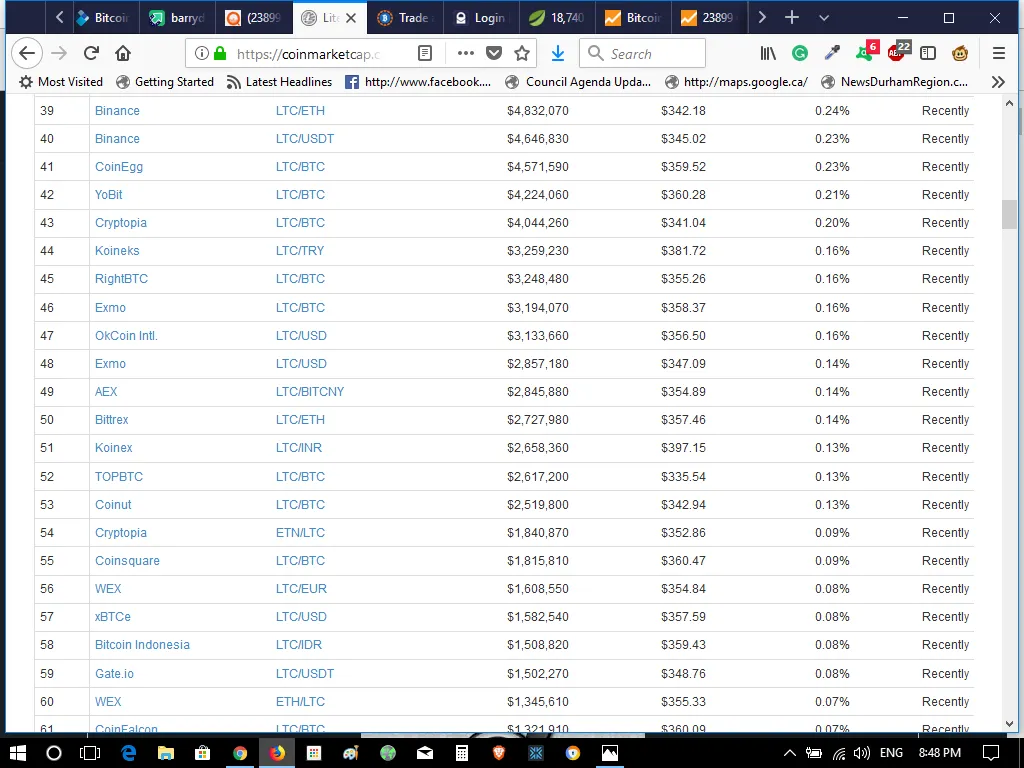
Task: Switch to the Login tab
Action: pyautogui.click(x=481, y=18)
